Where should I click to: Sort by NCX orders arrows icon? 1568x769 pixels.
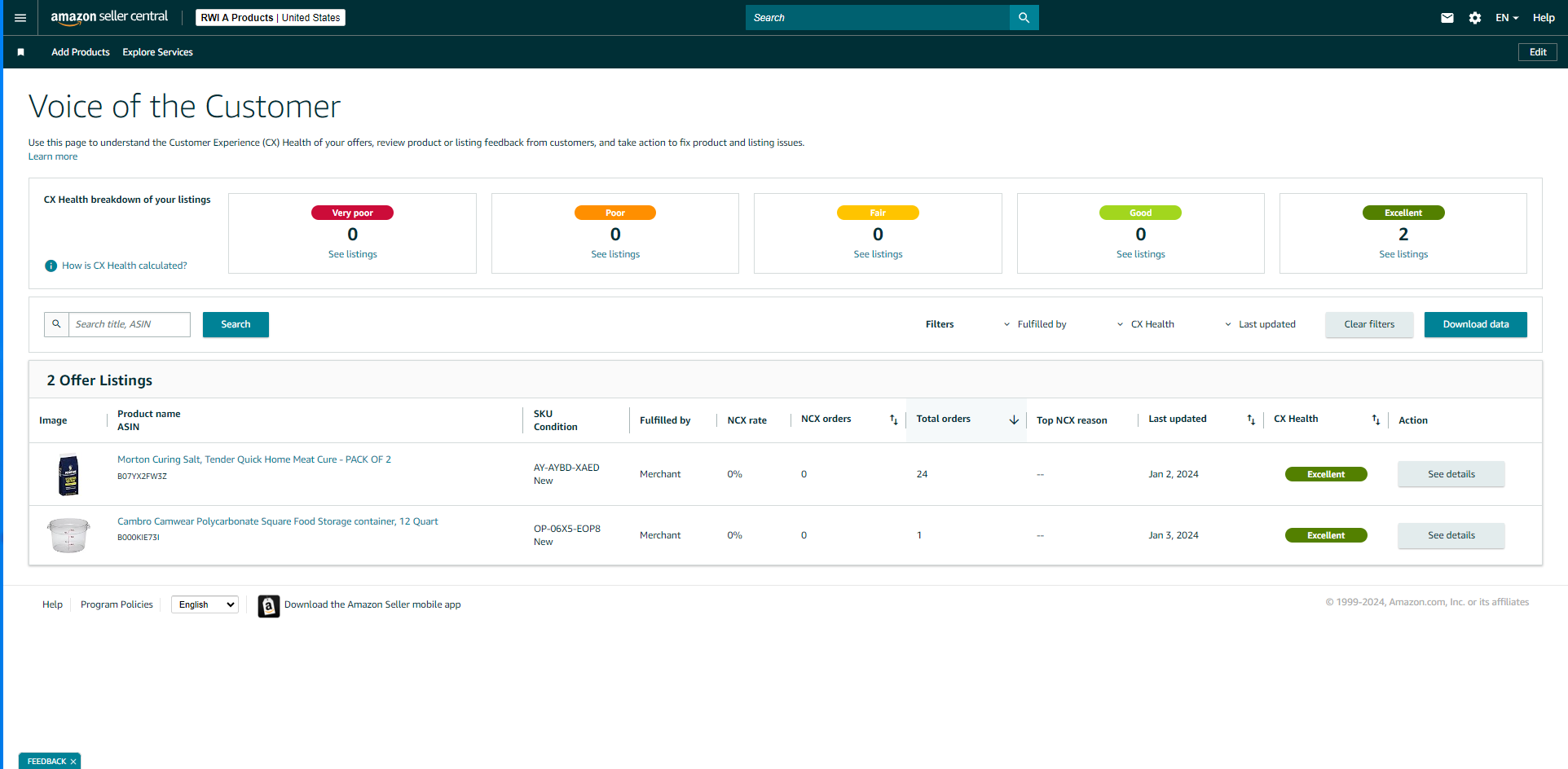pos(894,420)
